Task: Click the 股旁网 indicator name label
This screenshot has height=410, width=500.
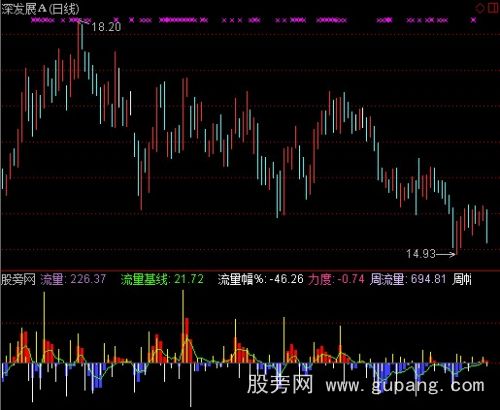Action: [x=18, y=279]
